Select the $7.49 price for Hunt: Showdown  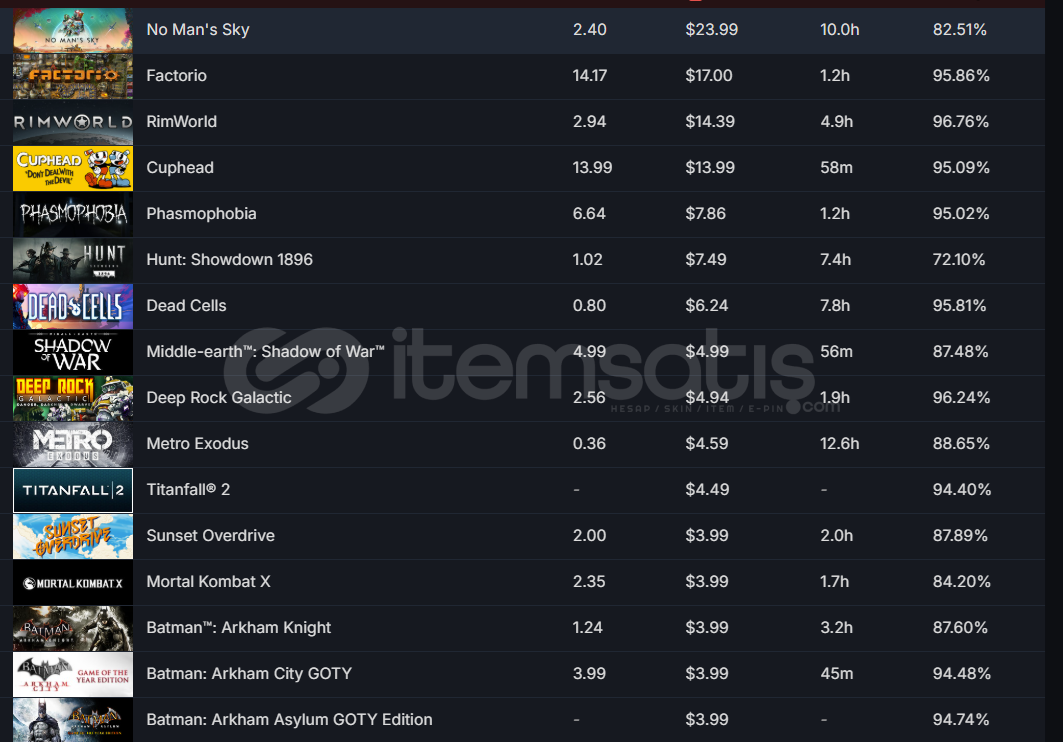pos(706,260)
